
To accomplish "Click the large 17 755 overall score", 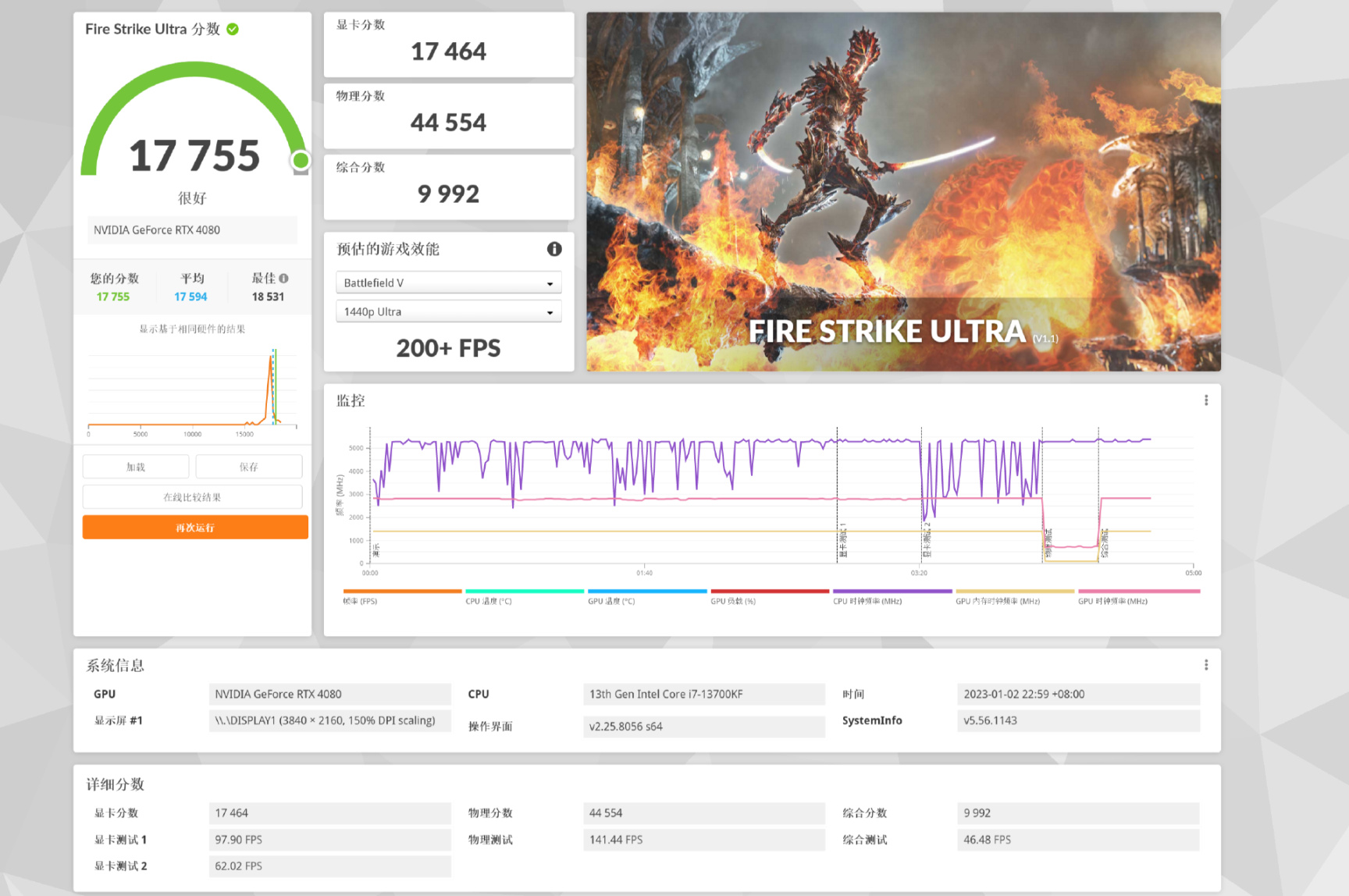I will [194, 155].
